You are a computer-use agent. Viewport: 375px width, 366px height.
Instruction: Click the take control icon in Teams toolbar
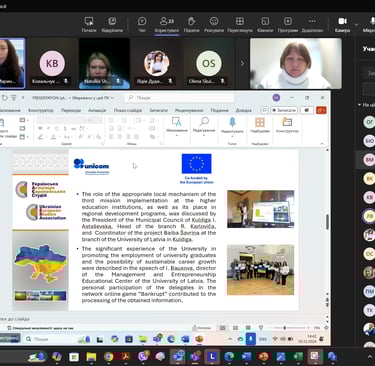point(89,25)
